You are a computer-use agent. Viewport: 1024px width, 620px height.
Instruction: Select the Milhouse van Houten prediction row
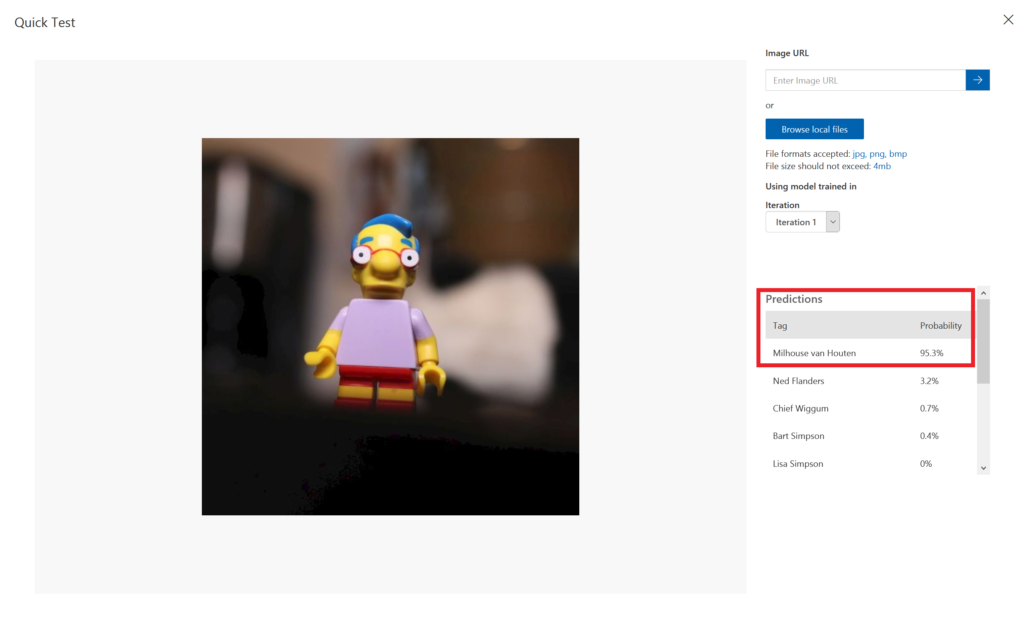click(867, 353)
